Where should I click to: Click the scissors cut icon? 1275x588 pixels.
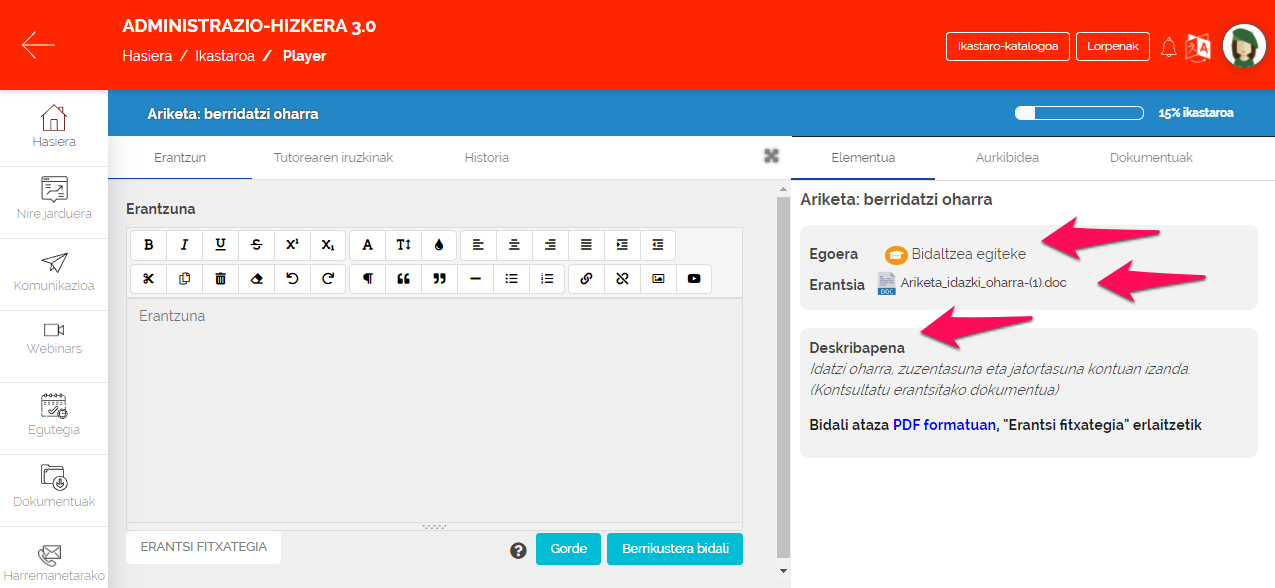click(148, 279)
